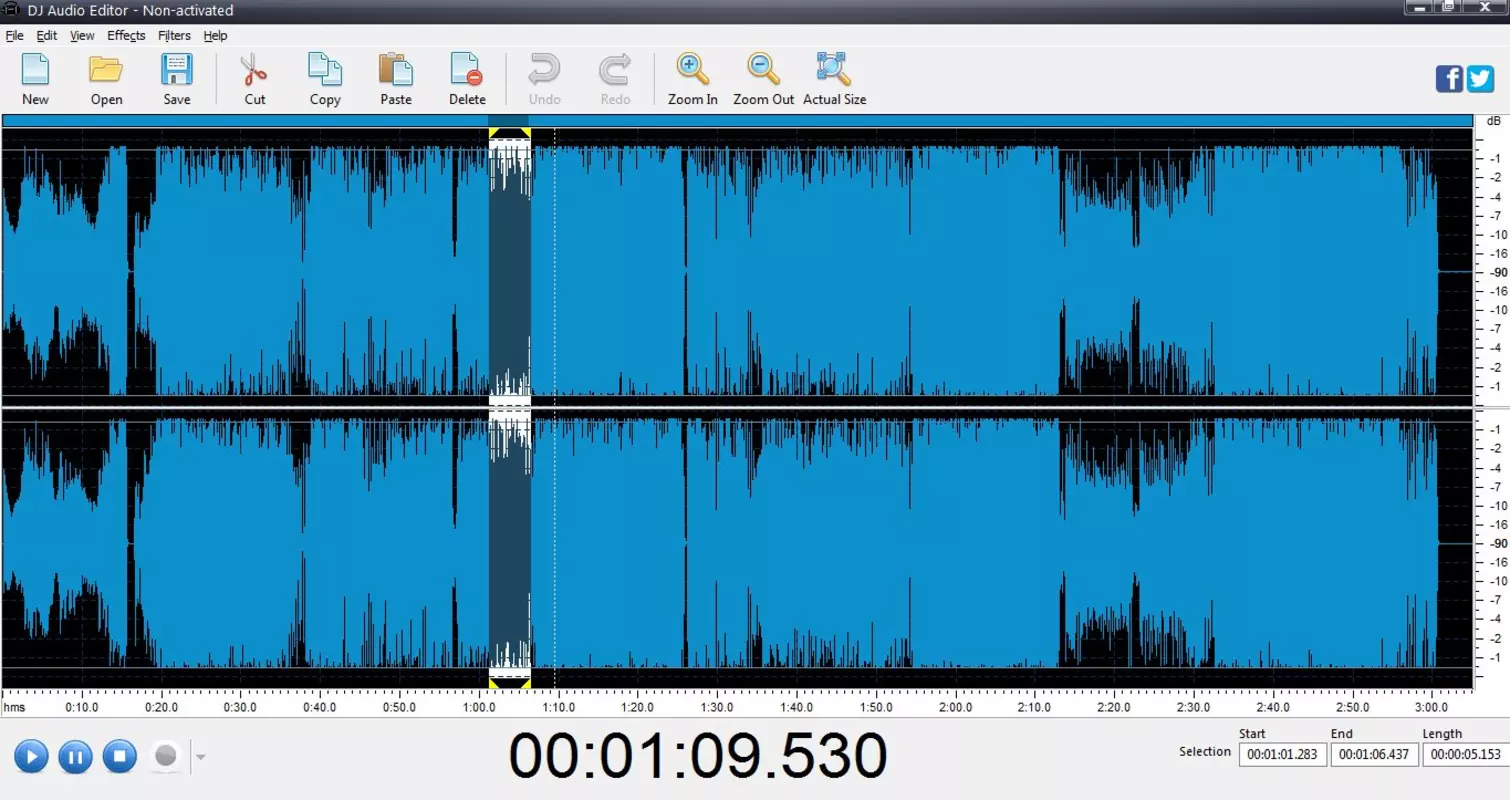This screenshot has width=1510, height=800.
Task: Click the top-left yellow selection marker
Action: point(493,132)
